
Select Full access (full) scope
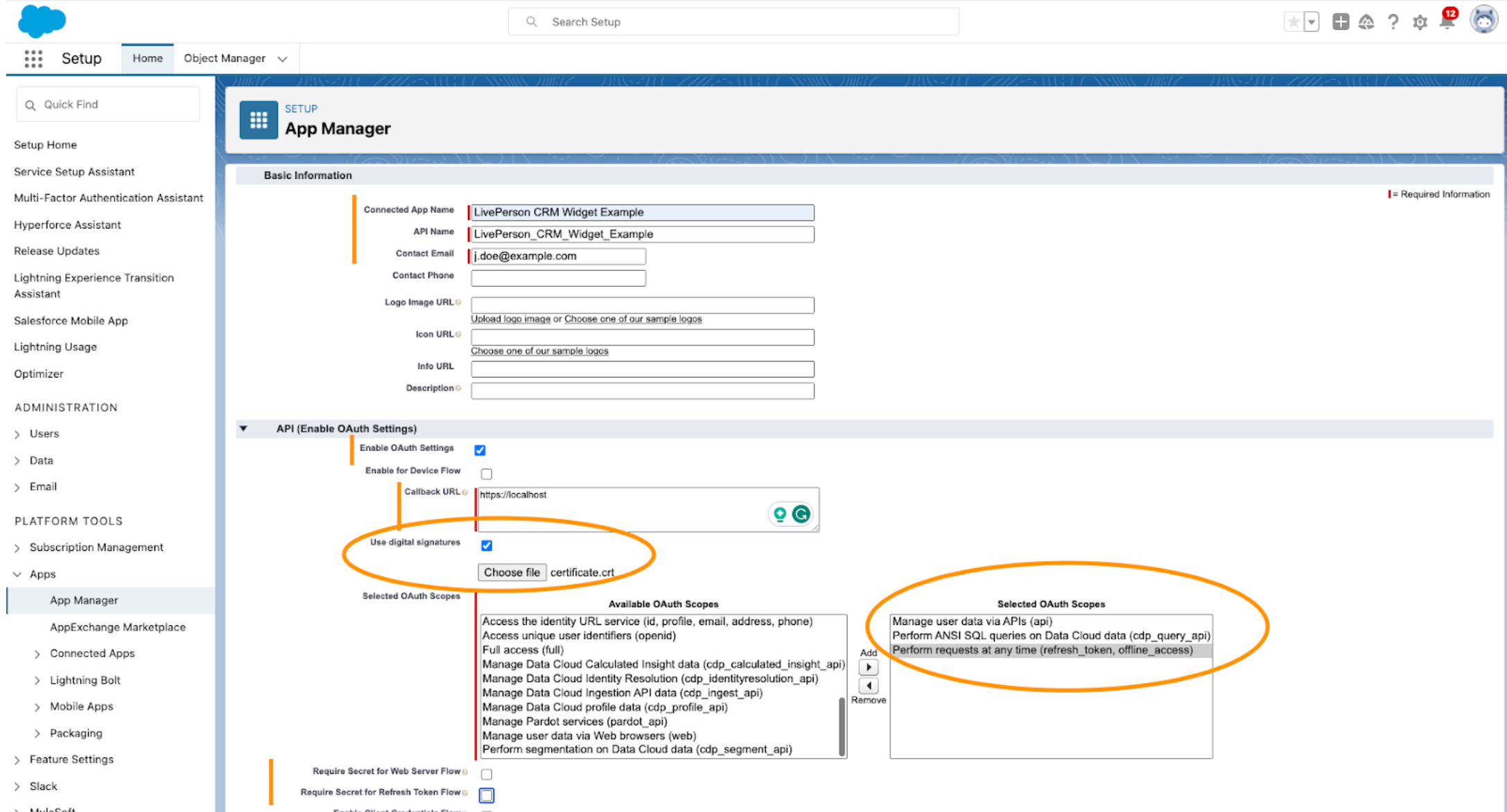[x=523, y=650]
